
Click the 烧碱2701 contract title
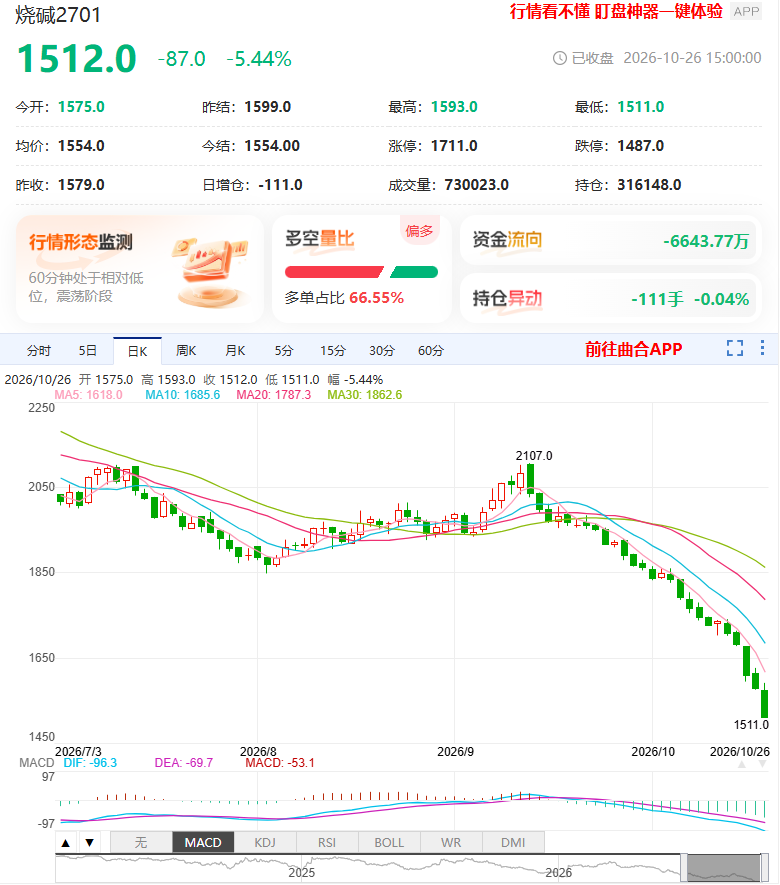(58, 15)
